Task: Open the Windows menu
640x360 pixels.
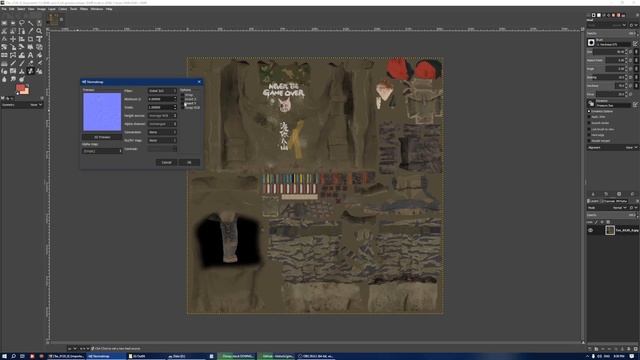Action: click(x=97, y=9)
